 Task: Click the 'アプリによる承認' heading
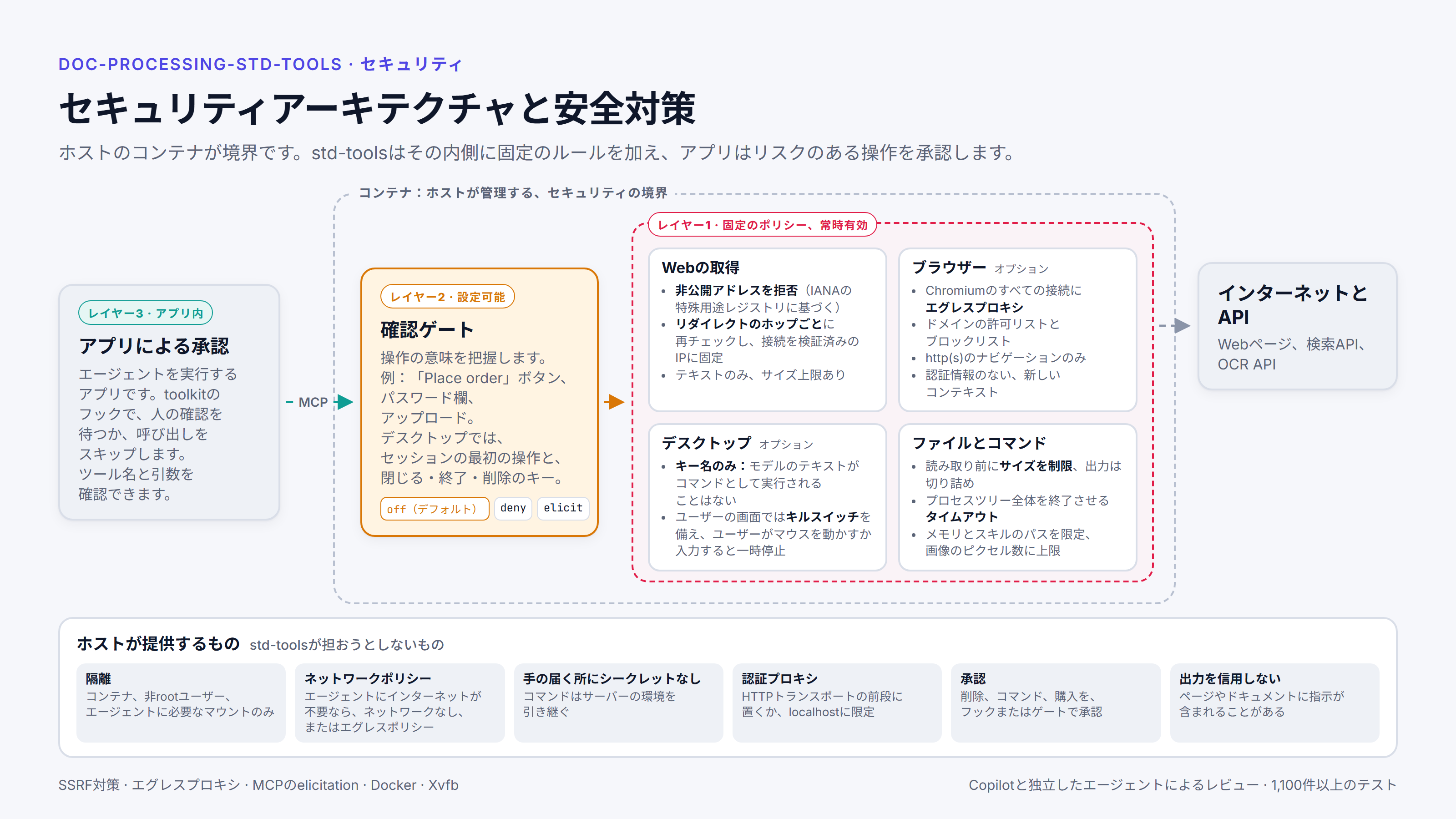tap(154, 346)
